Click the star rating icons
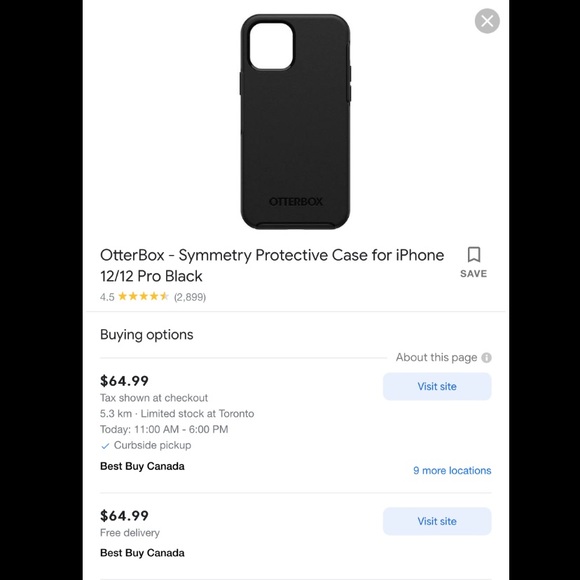 (143, 296)
